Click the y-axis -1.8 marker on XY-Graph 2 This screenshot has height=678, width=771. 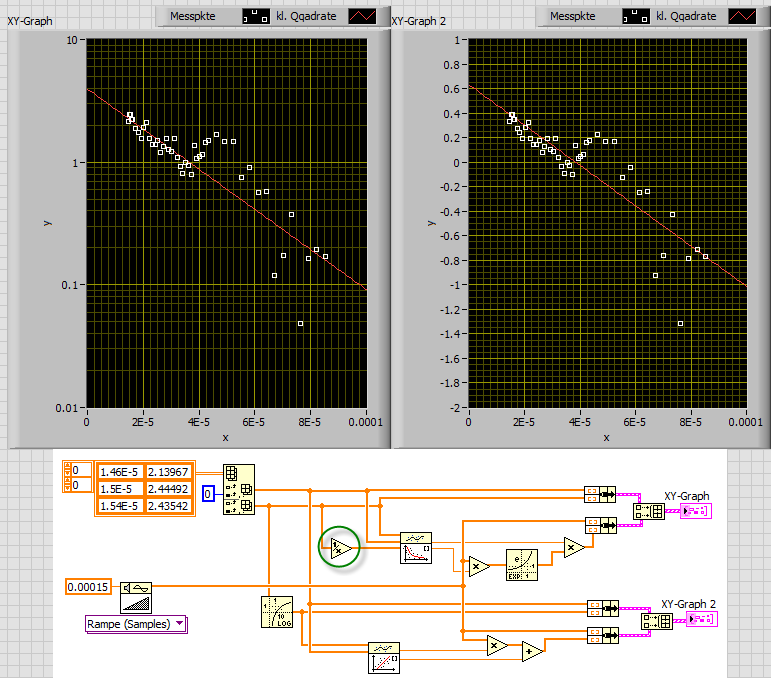tap(450, 383)
